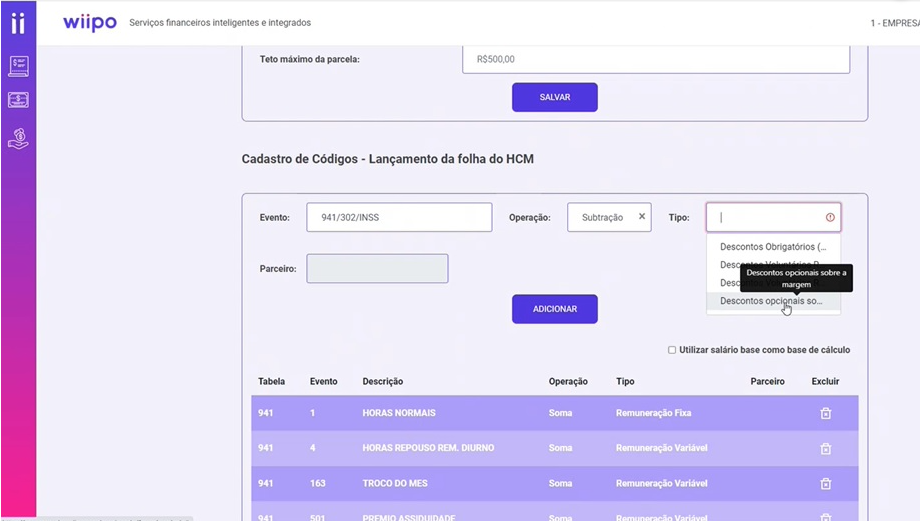The height and width of the screenshot is (521, 920).
Task: Open the Operação dropdown showing Subtração
Action: (x=609, y=217)
